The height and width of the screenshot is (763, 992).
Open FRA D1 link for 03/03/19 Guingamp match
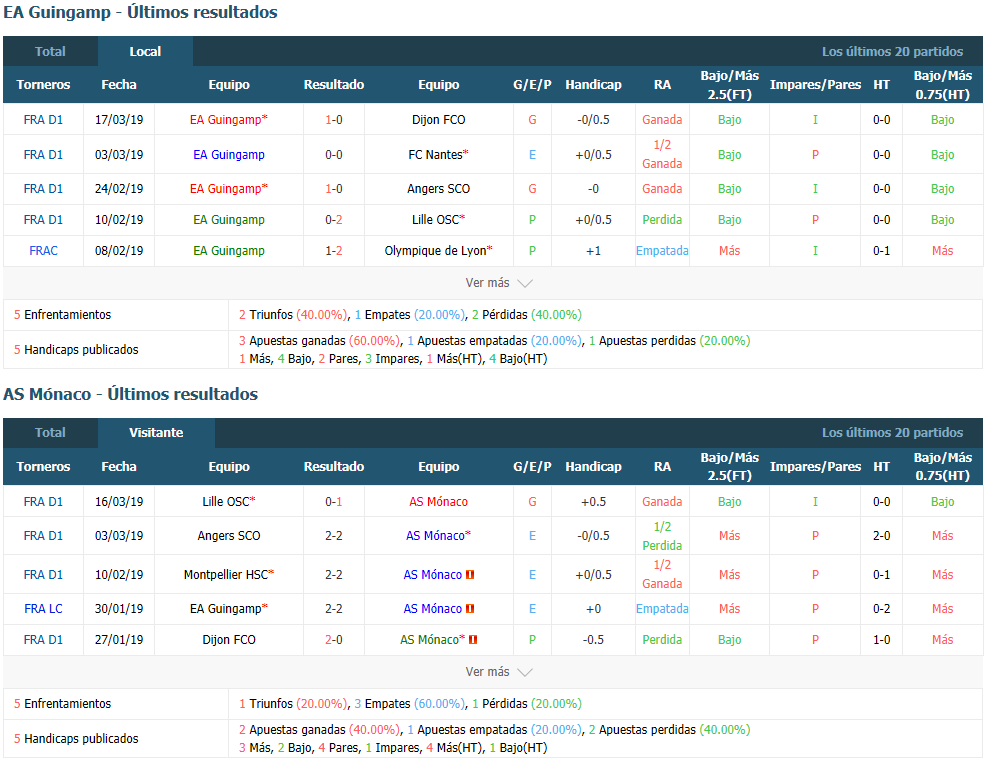43,154
